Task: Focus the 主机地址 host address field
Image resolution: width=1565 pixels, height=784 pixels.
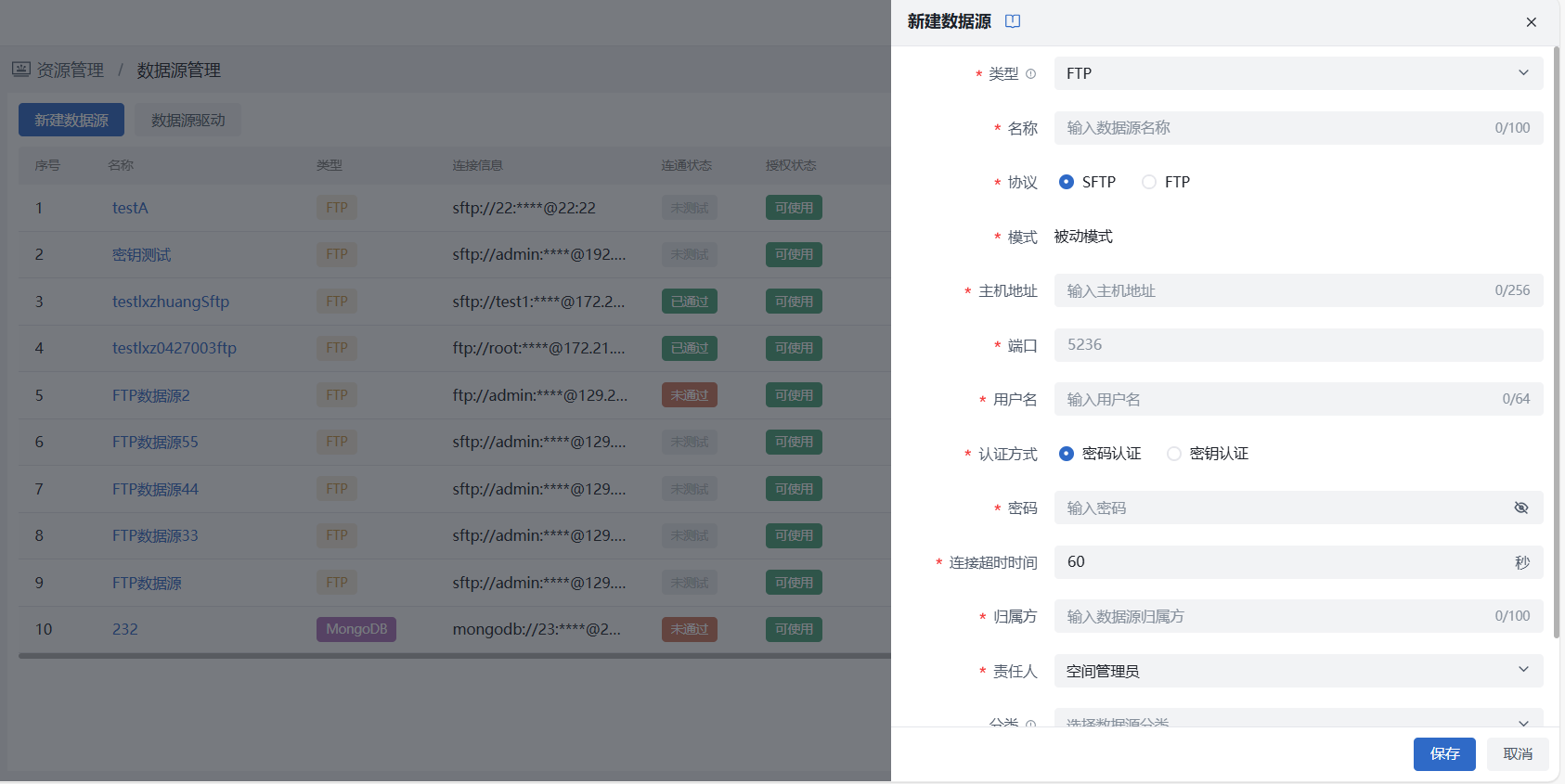Action: pyautogui.click(x=1299, y=290)
